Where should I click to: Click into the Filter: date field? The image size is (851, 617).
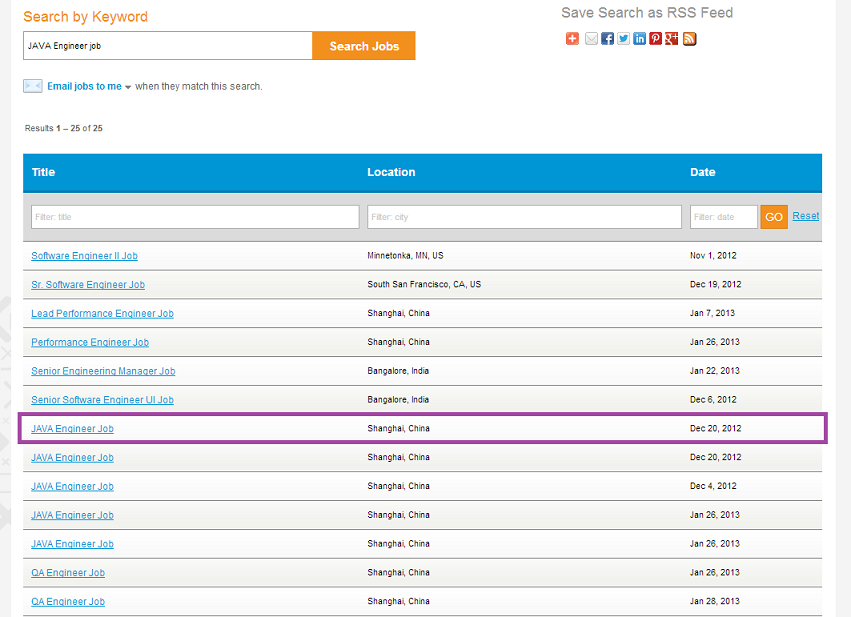point(723,217)
